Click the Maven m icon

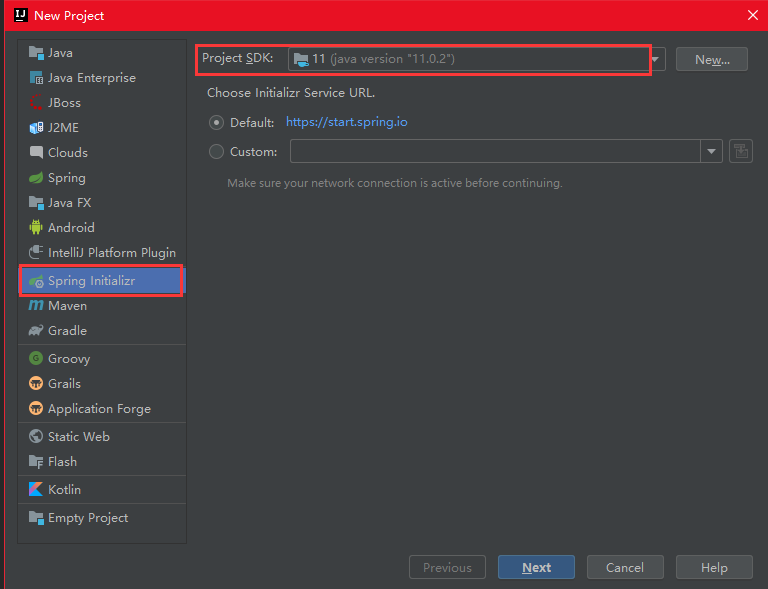pyautogui.click(x=36, y=306)
